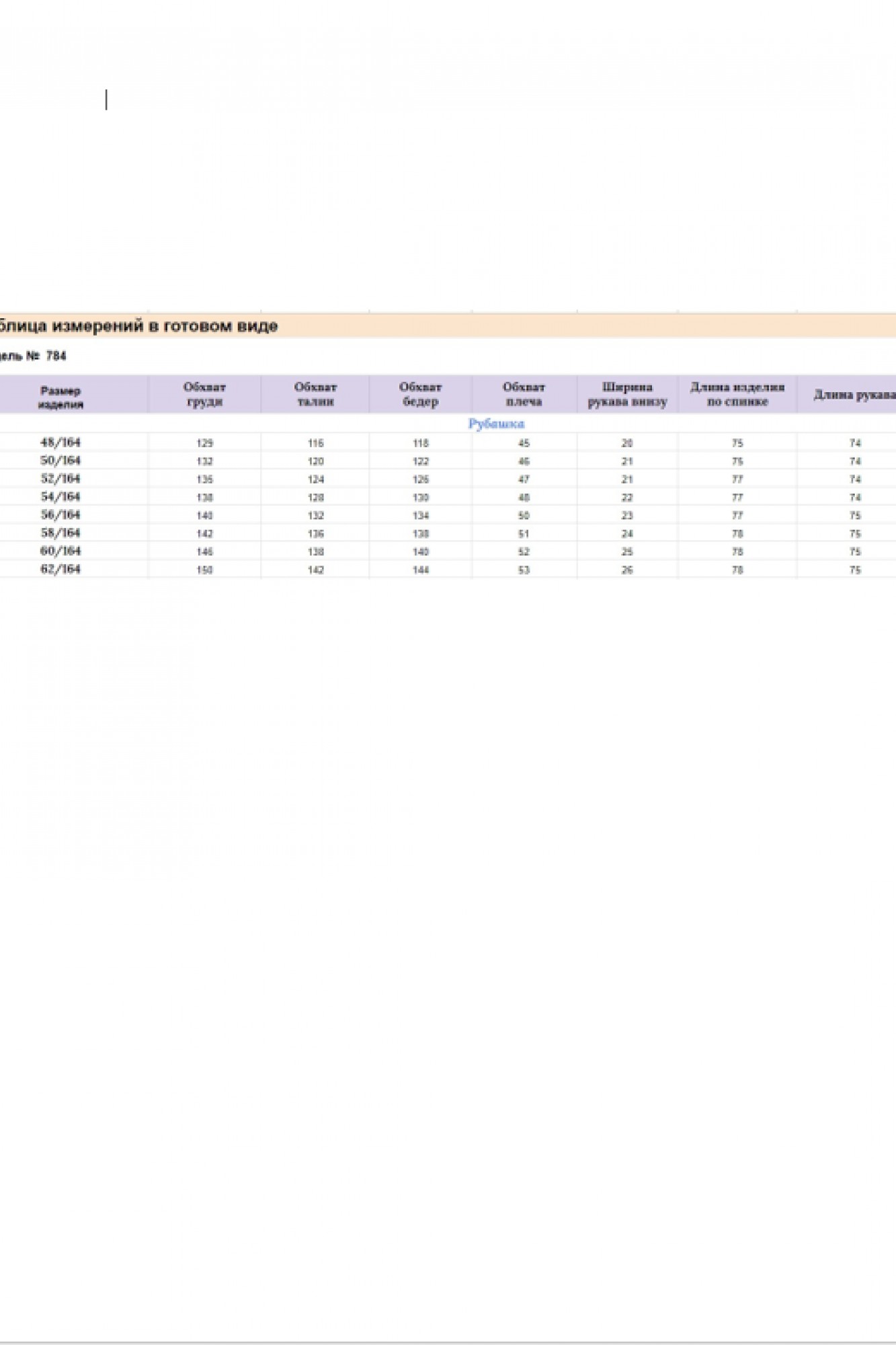Click the blue 'Рубашка' section label
Screen dimensions: 896x1345
496,424
